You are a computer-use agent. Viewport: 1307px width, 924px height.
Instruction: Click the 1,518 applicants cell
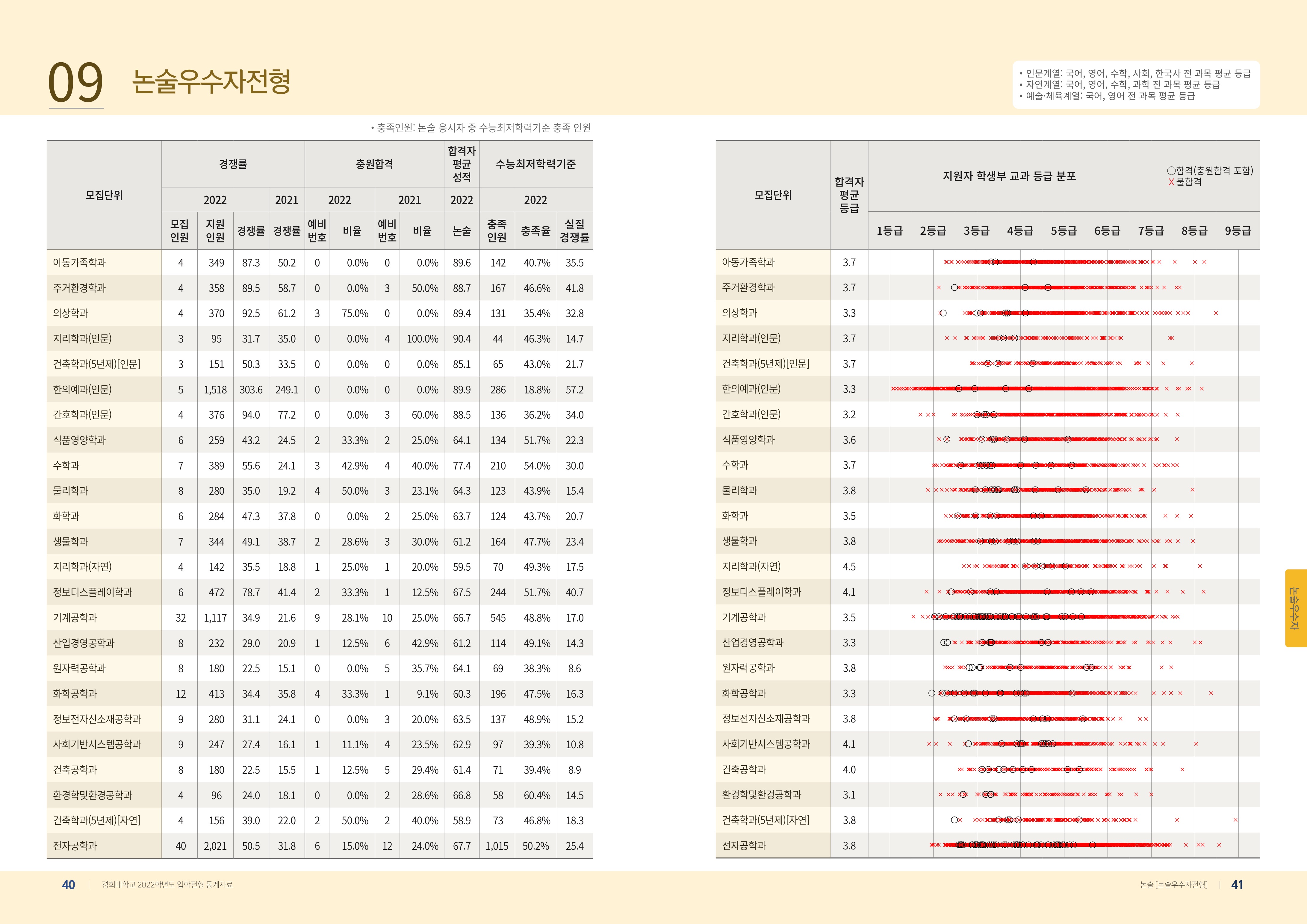(x=215, y=390)
